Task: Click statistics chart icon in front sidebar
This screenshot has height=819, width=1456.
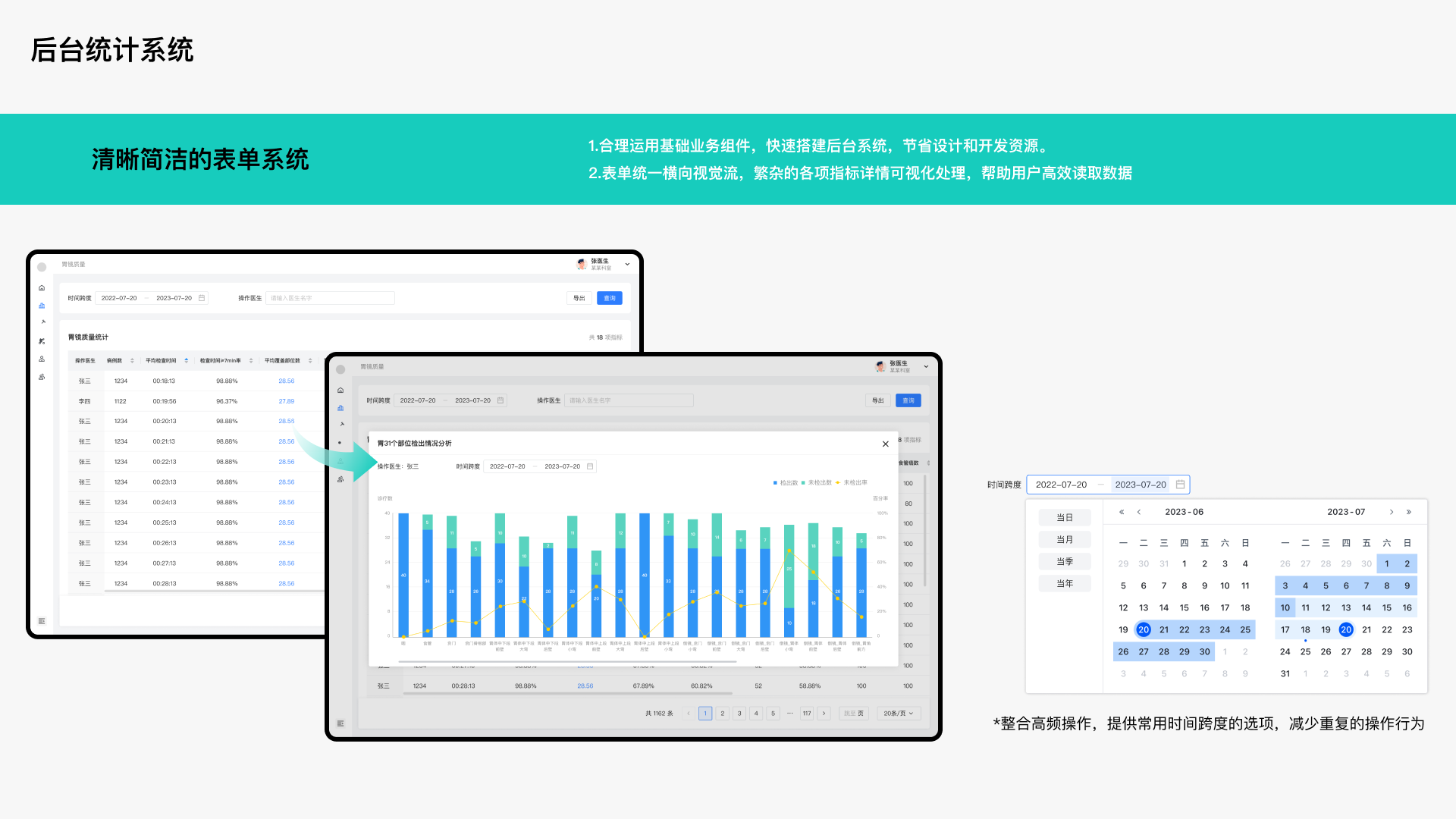Action: (x=340, y=408)
